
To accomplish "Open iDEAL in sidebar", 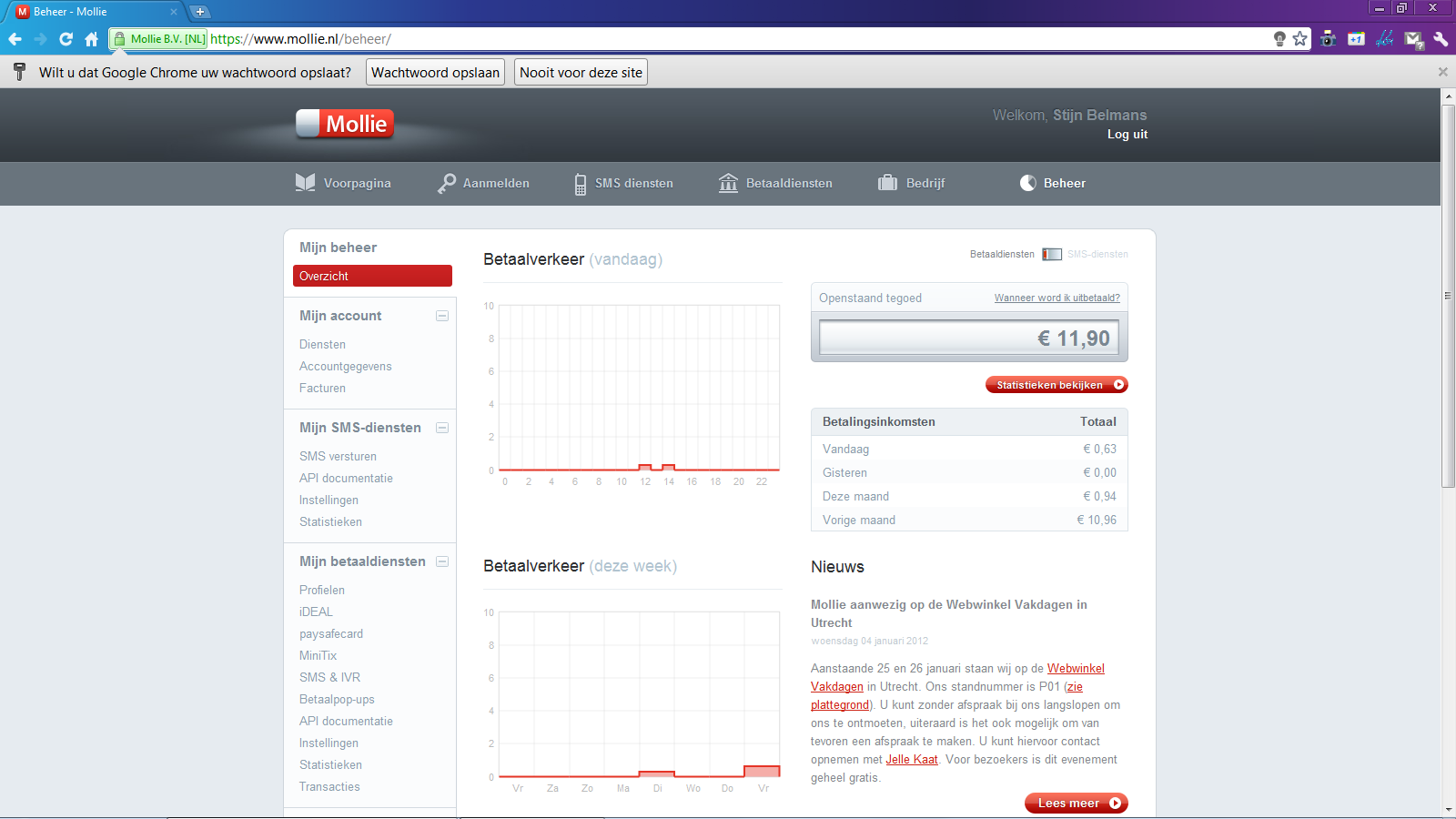I will pyautogui.click(x=316, y=612).
